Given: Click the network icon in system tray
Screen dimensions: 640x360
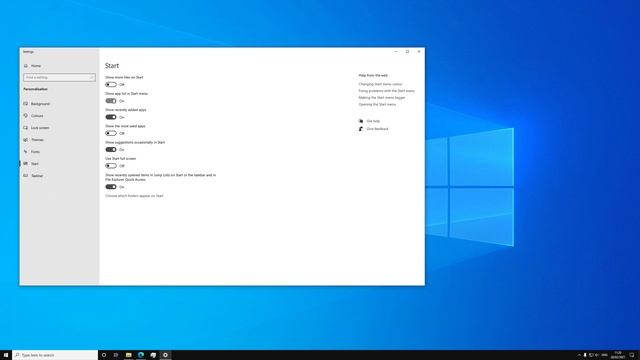Looking at the screenshot, I should (591, 355).
